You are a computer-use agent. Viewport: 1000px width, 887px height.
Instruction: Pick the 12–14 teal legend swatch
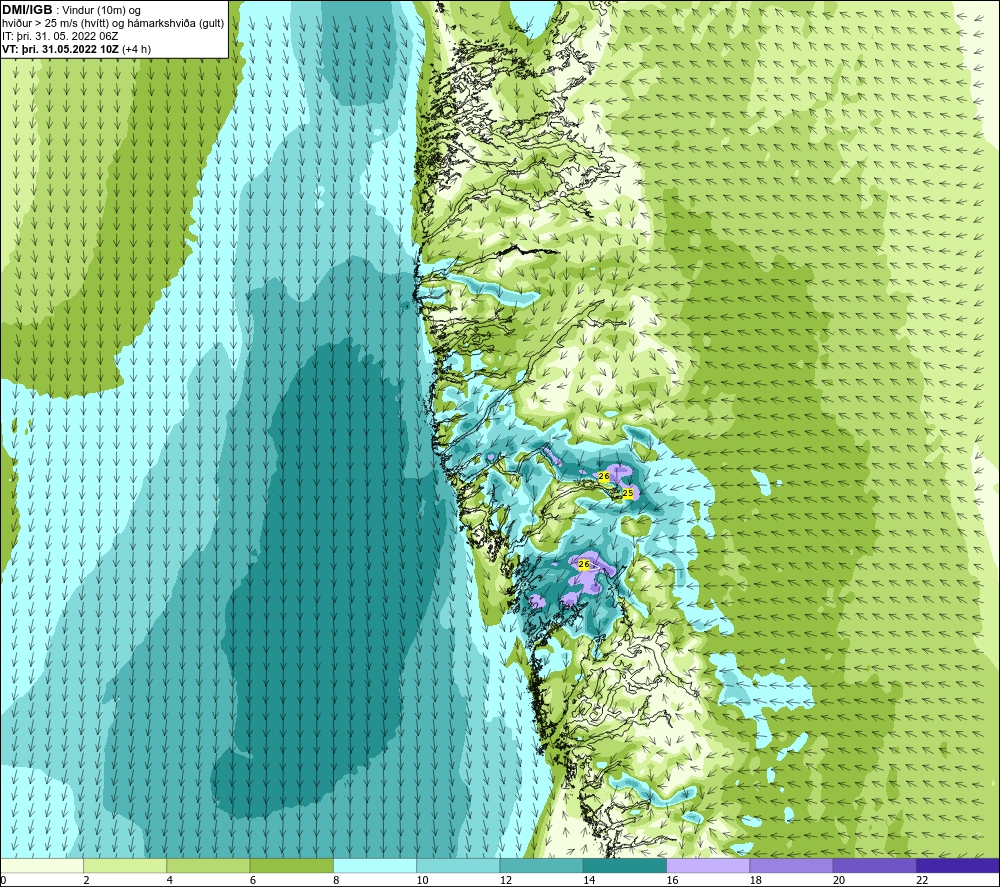click(x=541, y=865)
